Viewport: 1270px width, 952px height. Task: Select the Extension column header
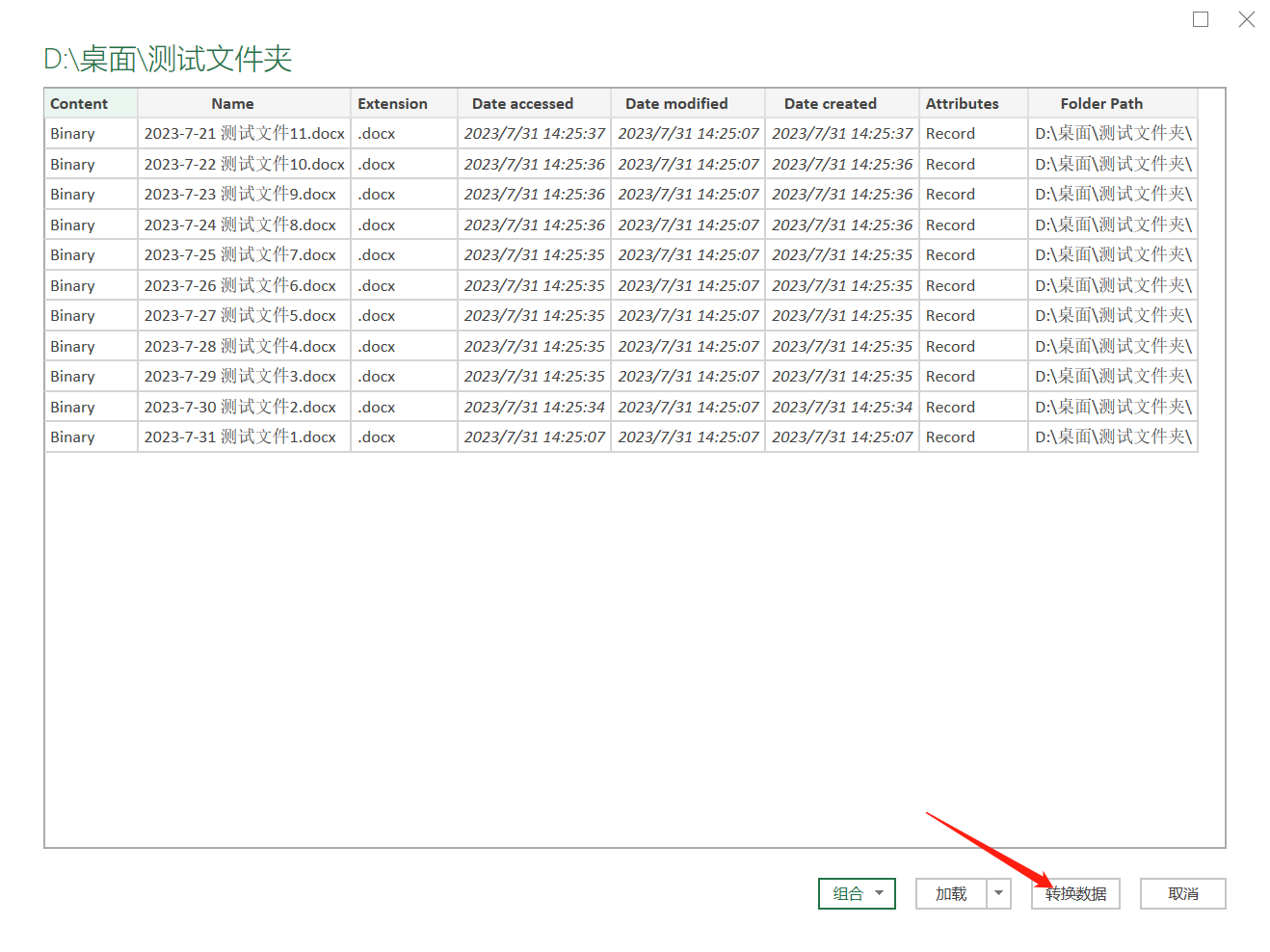pyautogui.click(x=404, y=103)
